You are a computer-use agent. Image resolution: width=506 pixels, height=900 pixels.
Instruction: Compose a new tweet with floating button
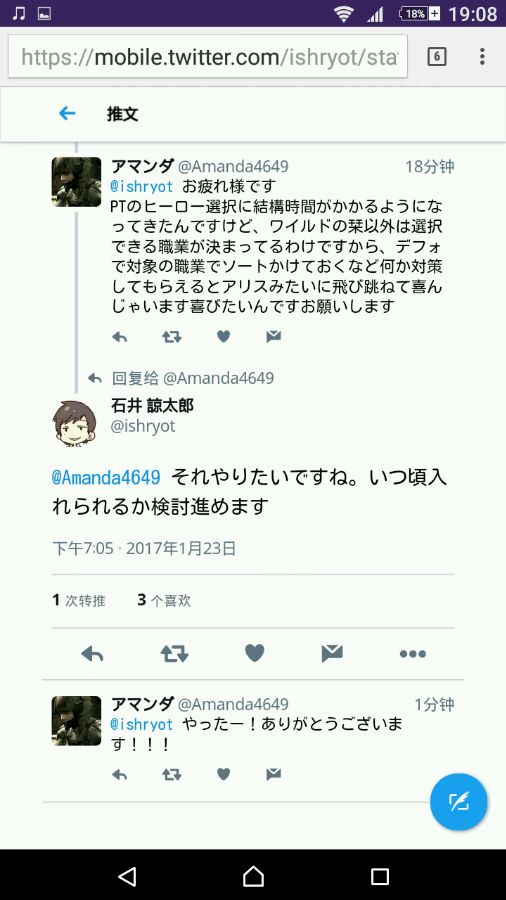click(x=458, y=802)
